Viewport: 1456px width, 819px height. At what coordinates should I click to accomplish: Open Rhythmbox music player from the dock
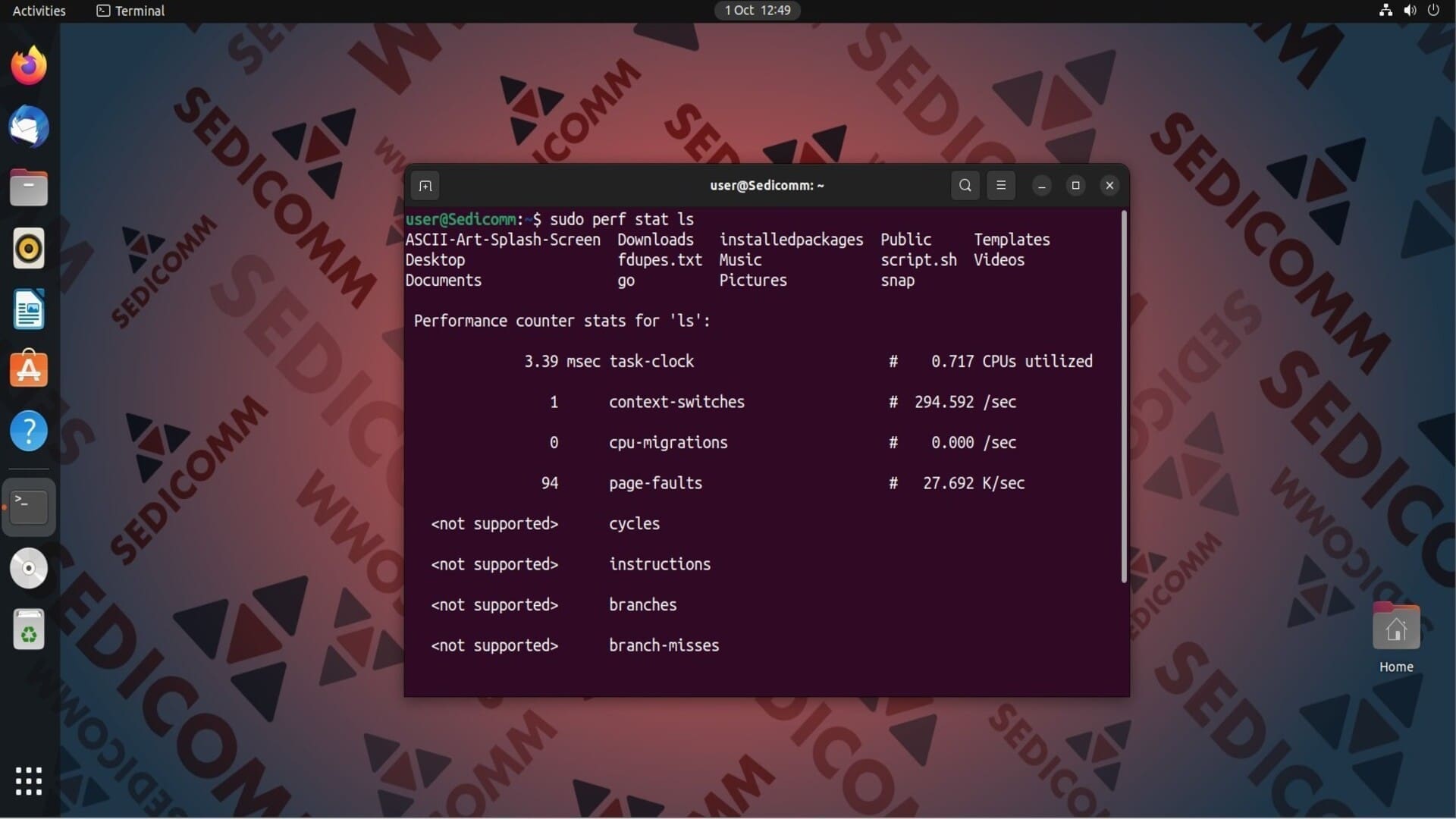(x=29, y=248)
